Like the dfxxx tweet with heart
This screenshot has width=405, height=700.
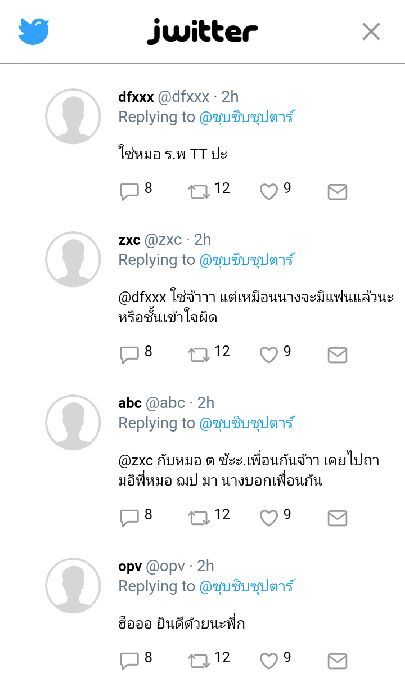coord(269,192)
